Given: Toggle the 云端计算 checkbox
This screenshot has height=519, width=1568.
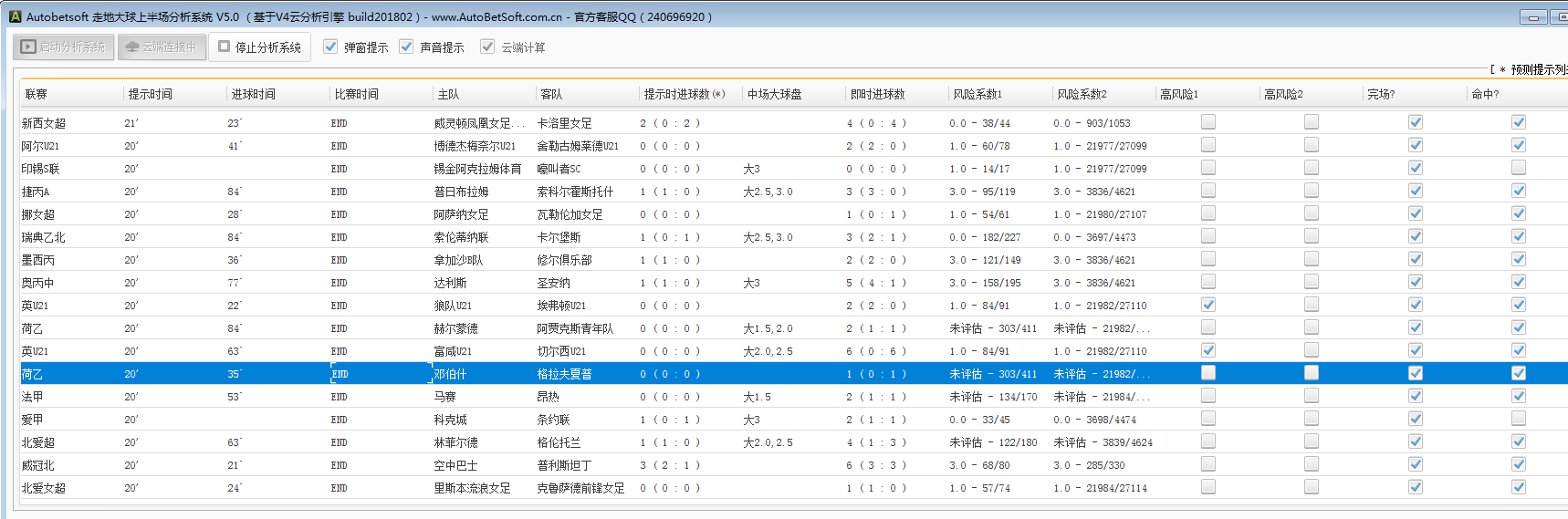Looking at the screenshot, I should 487,47.
